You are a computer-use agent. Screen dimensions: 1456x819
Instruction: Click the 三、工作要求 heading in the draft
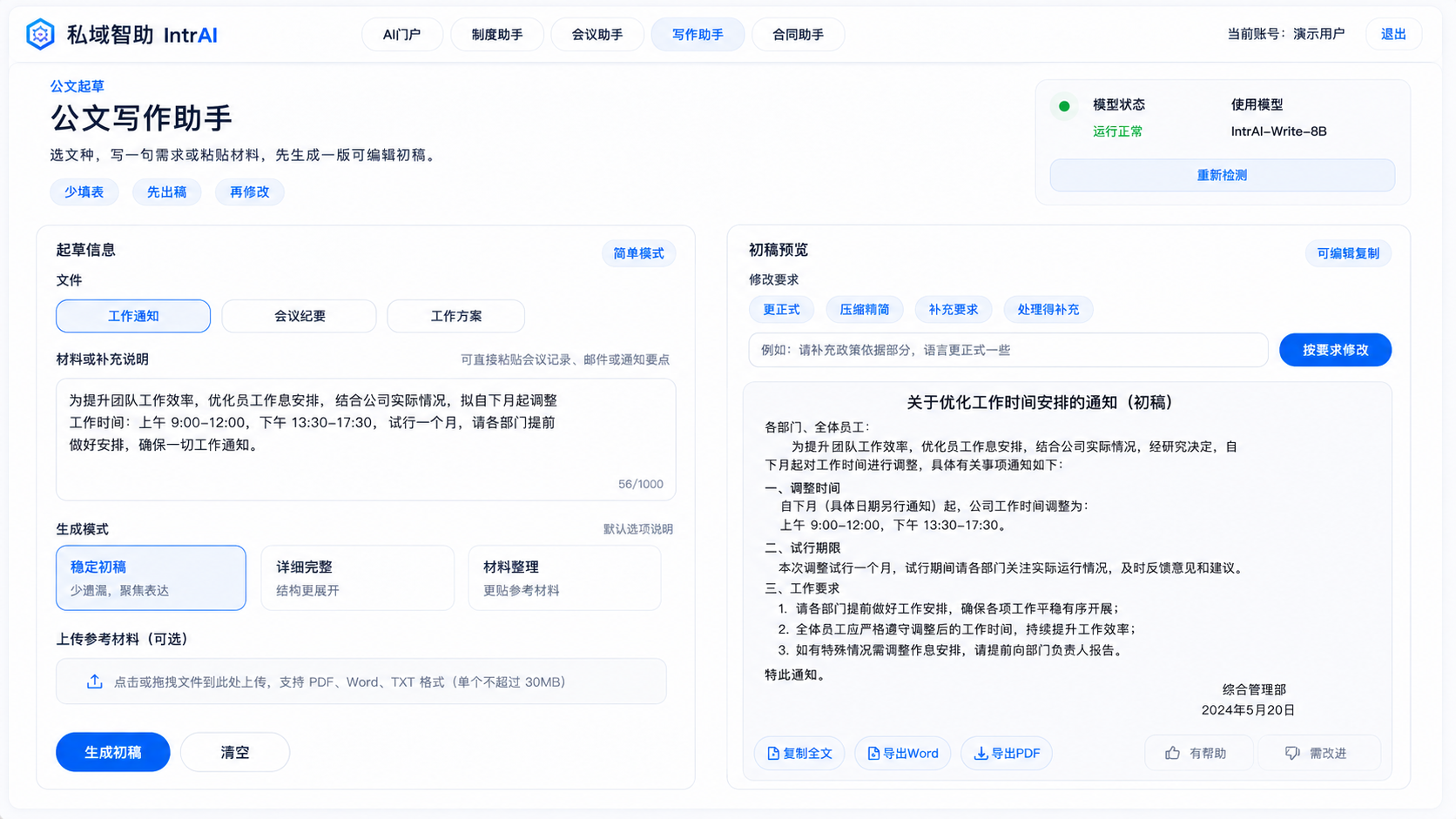(x=802, y=588)
